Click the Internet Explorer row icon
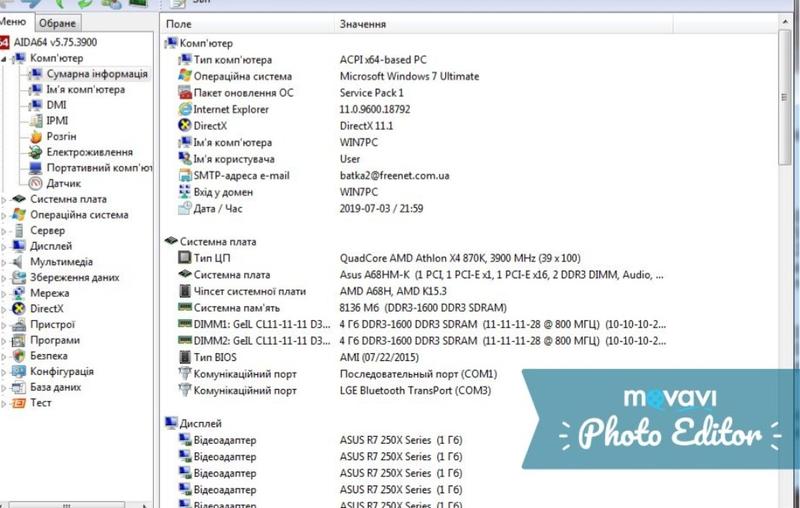Viewport: 800px width, 508px height. (x=184, y=109)
